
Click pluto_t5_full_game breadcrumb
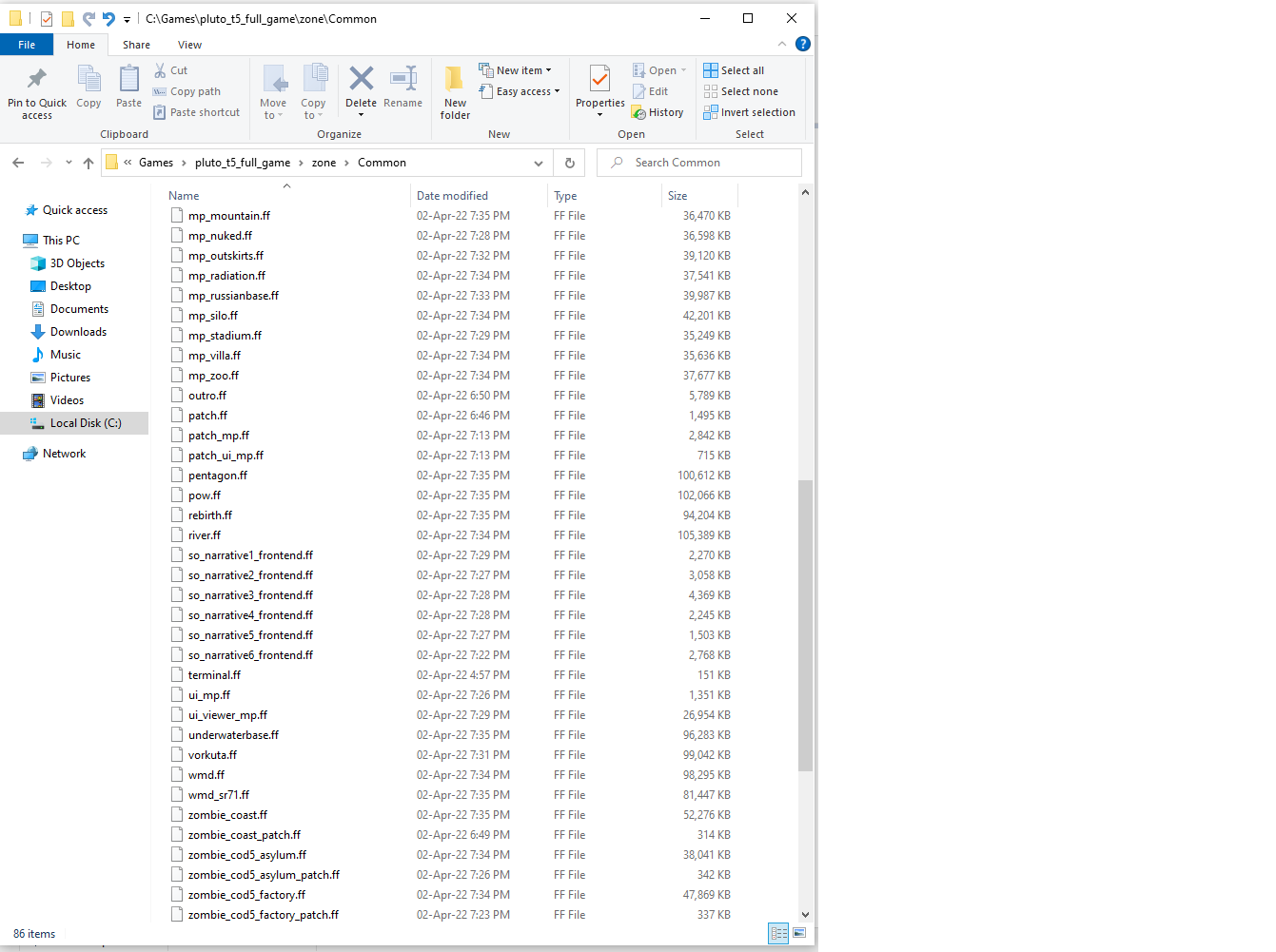tap(243, 163)
